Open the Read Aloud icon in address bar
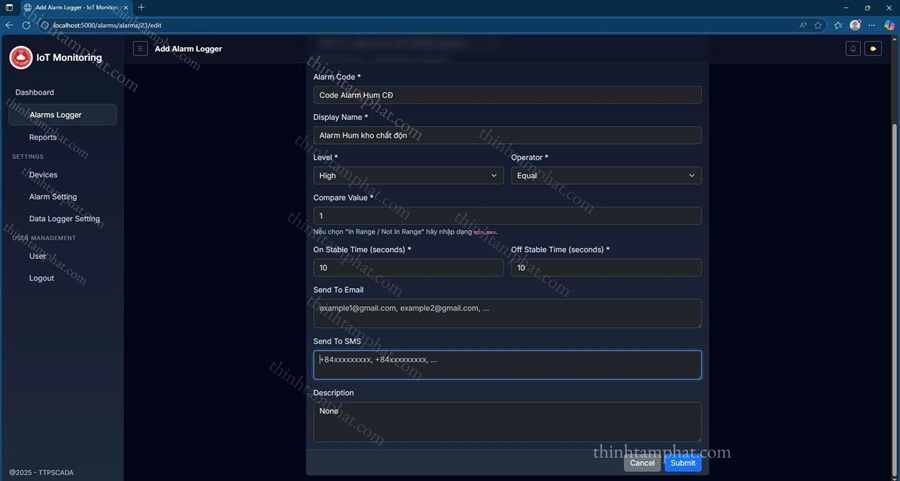The image size is (900, 481). pyautogui.click(x=802, y=25)
